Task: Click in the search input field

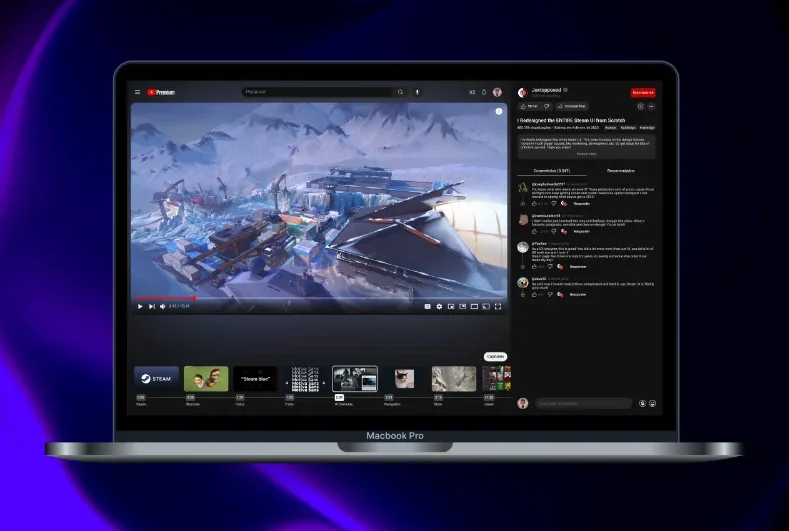Action: click(319, 92)
